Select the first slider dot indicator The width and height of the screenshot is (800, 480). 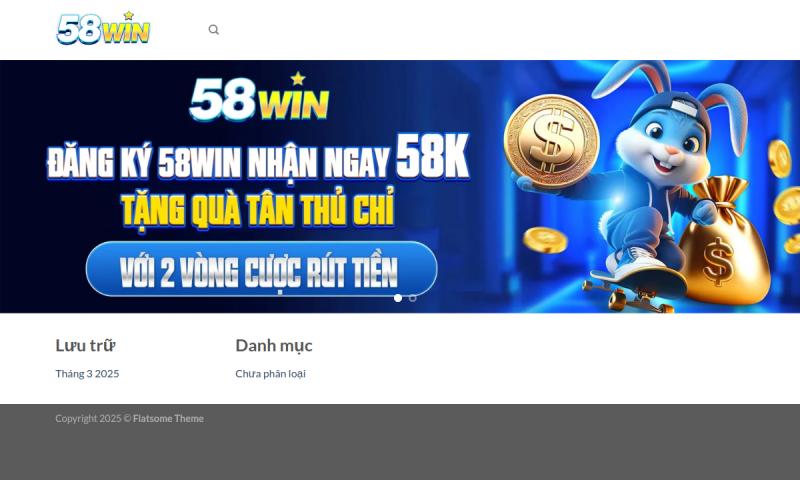point(398,298)
